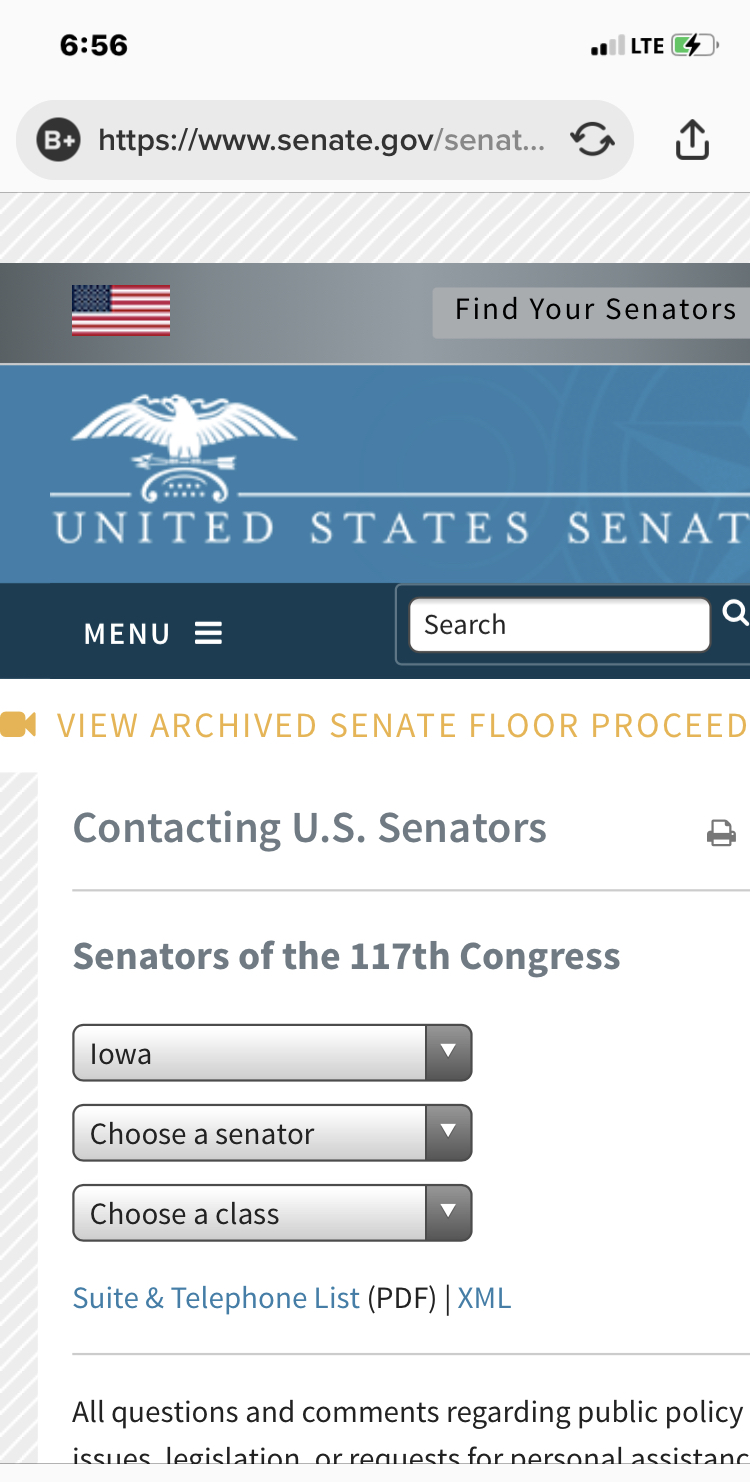Viewport: 750px width, 1482px height.
Task: Click Find Your Senators button
Action: click(592, 312)
